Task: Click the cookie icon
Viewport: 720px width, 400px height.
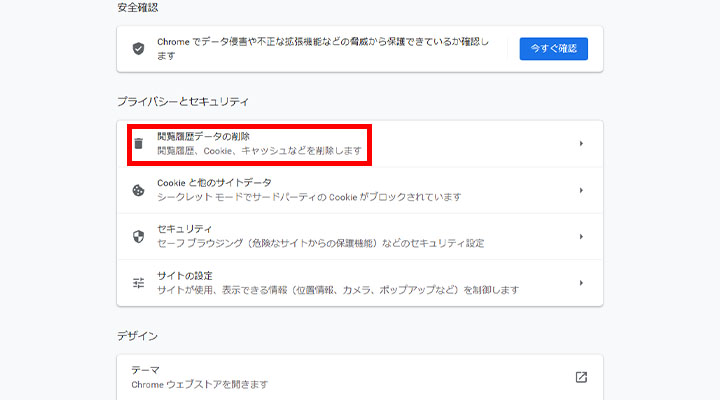Action: tap(138, 190)
